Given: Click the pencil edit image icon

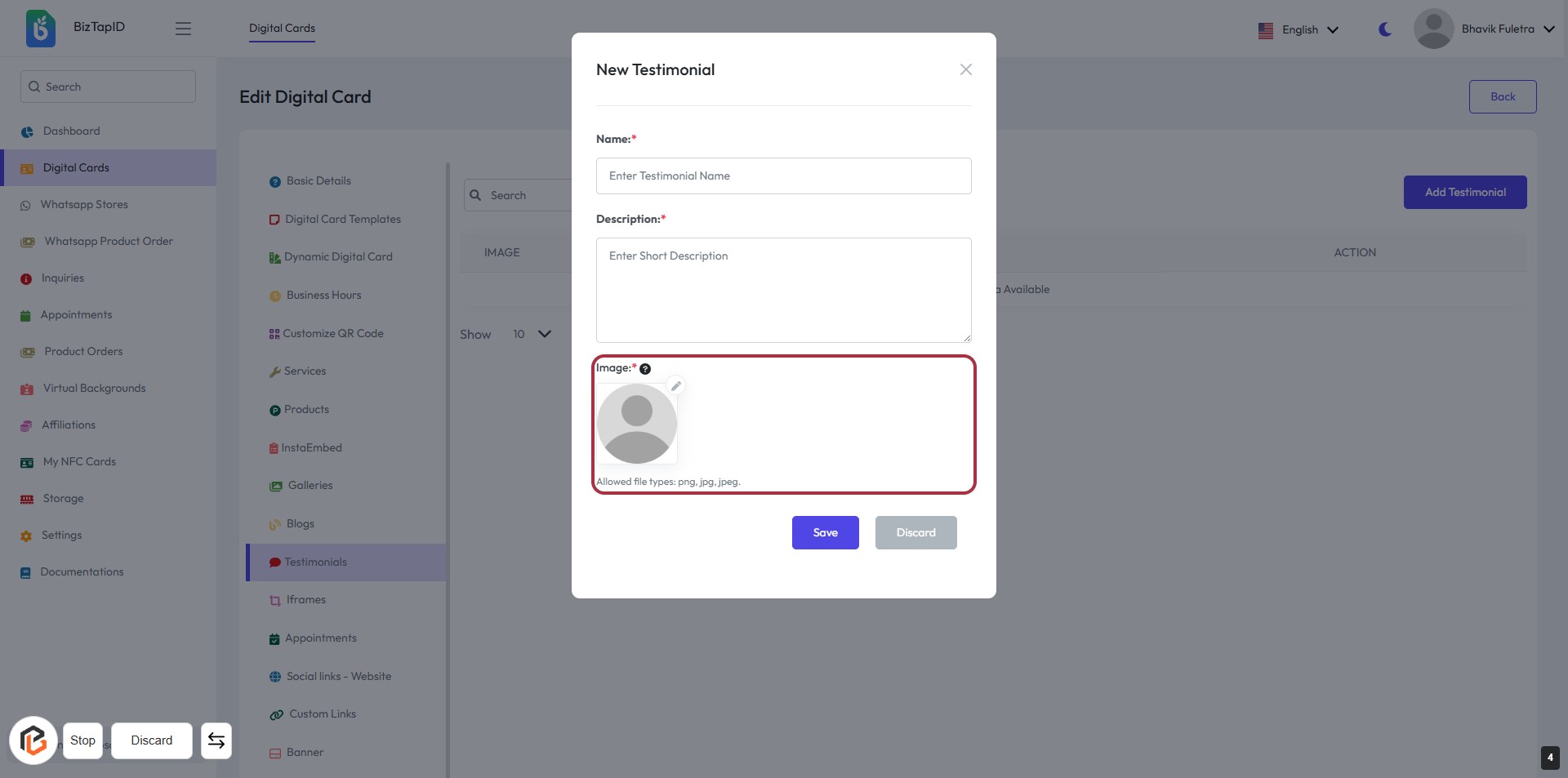Looking at the screenshot, I should pyautogui.click(x=676, y=386).
